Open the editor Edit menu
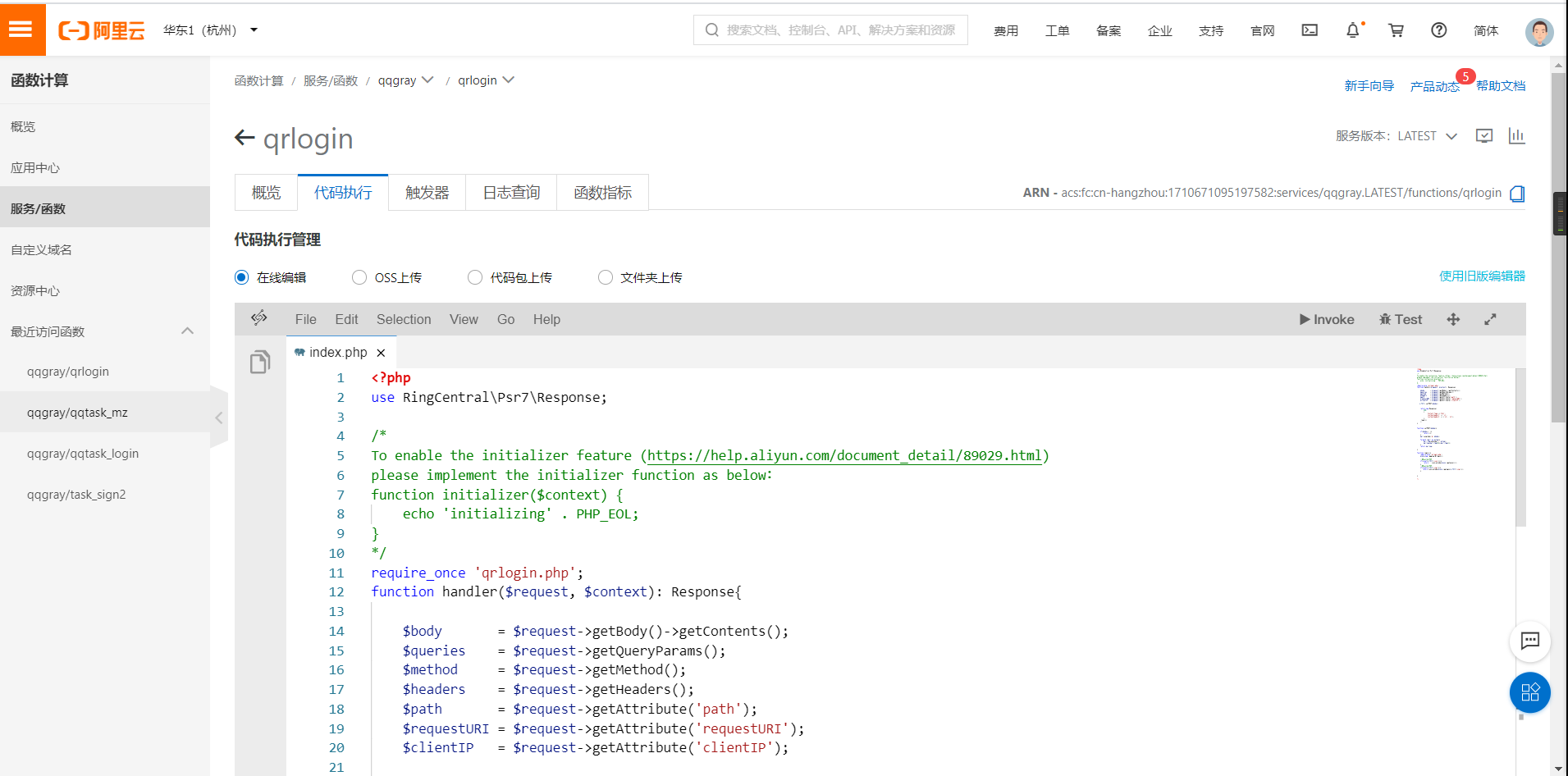 (x=346, y=320)
